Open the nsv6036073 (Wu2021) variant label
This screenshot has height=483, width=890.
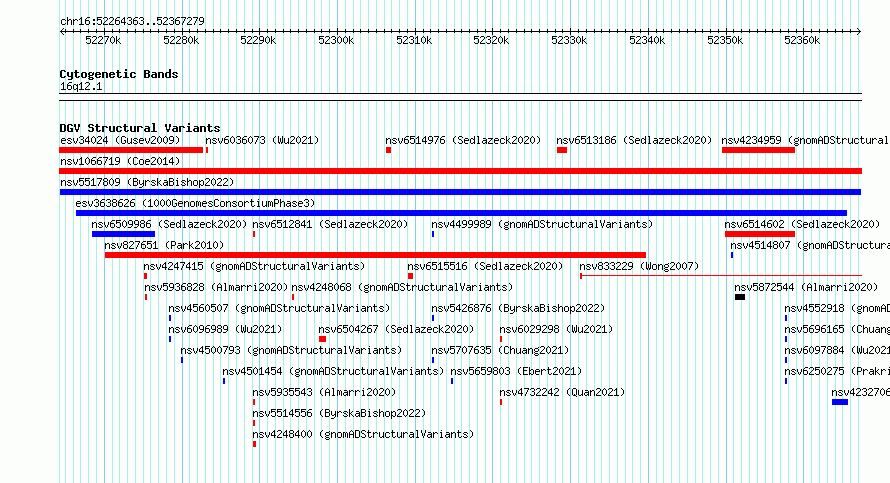point(262,140)
